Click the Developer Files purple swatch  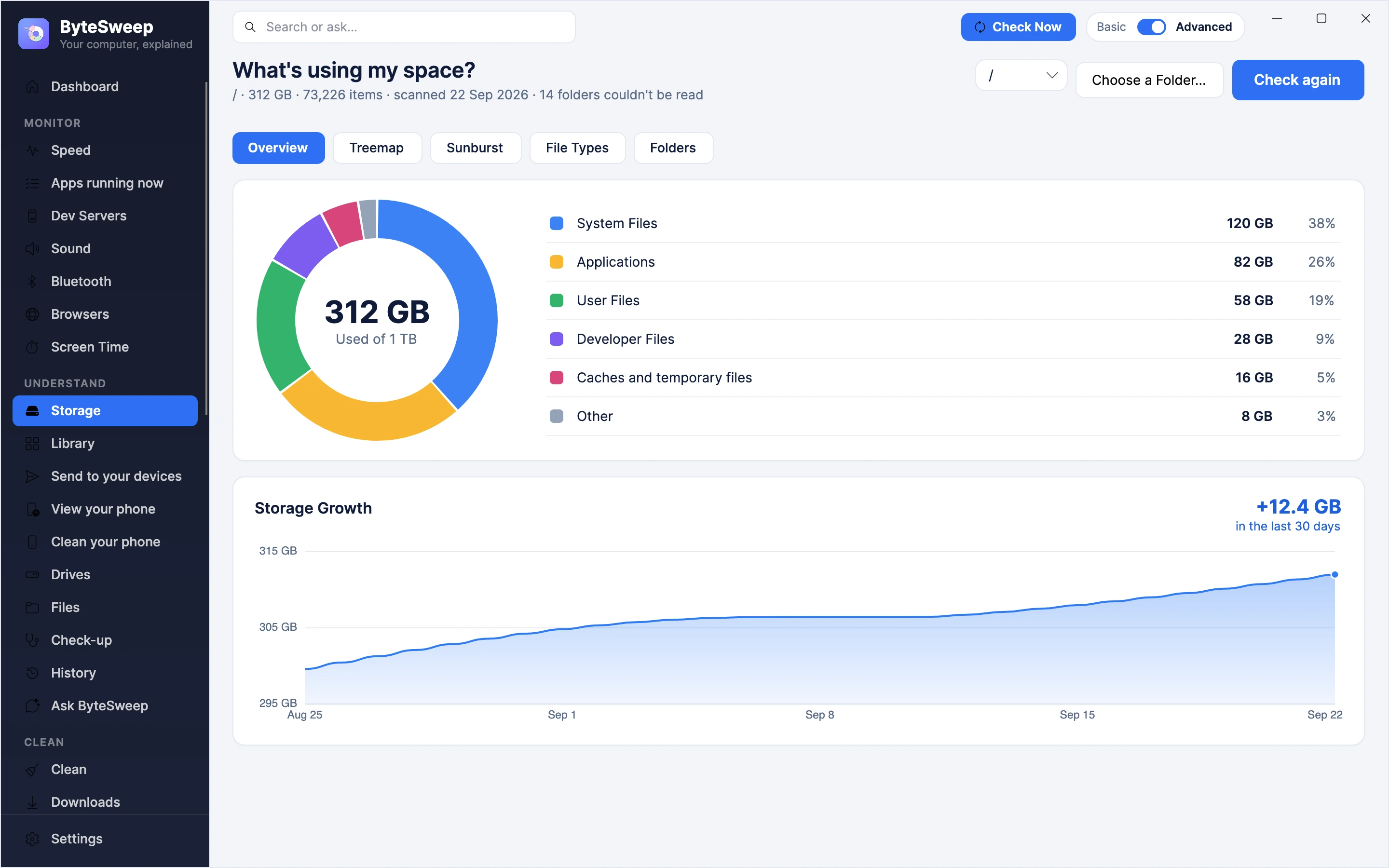556,339
